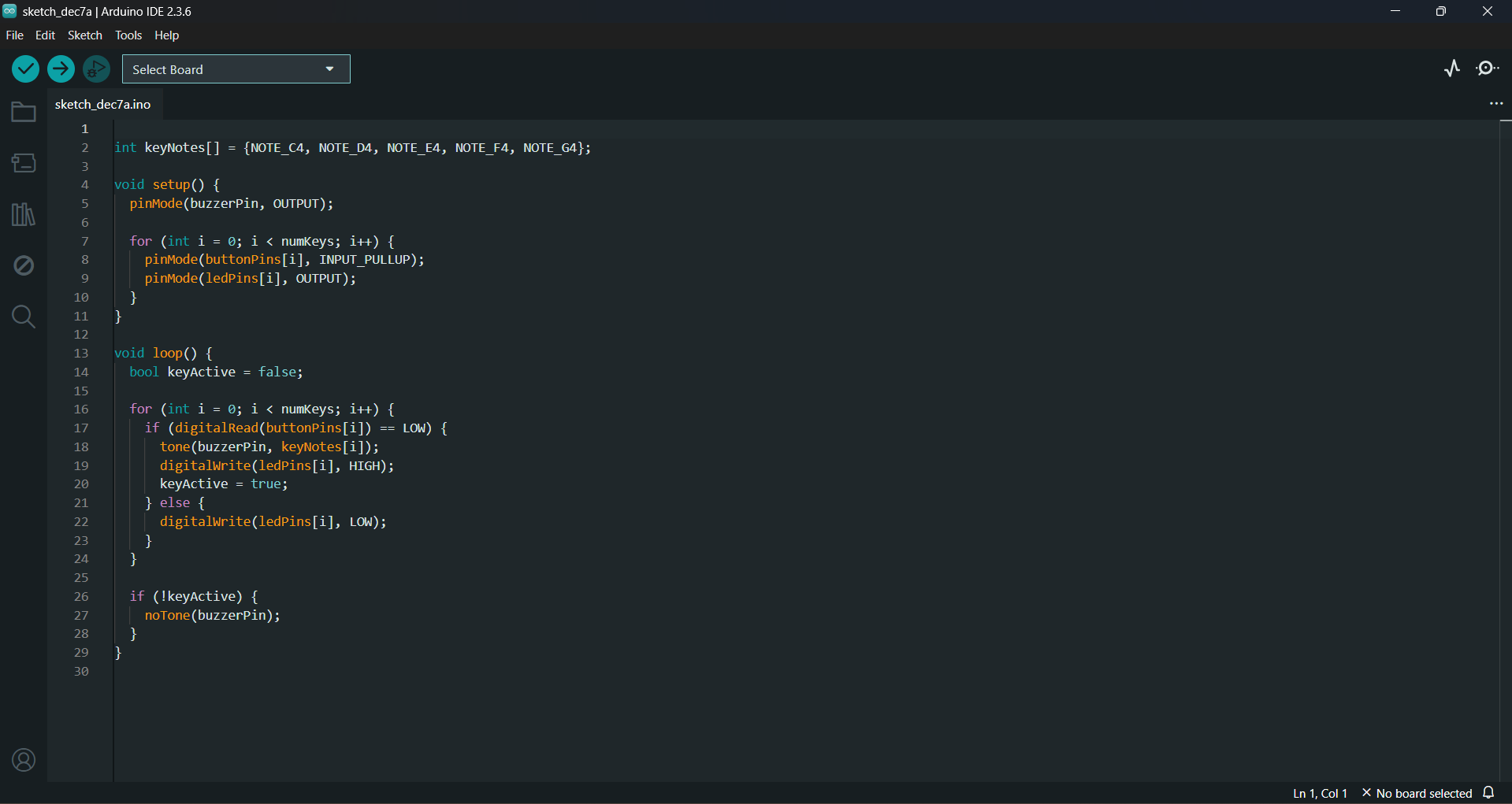The height and width of the screenshot is (804, 1512).
Task: Open the Library Manager sidebar icon
Action: [24, 214]
